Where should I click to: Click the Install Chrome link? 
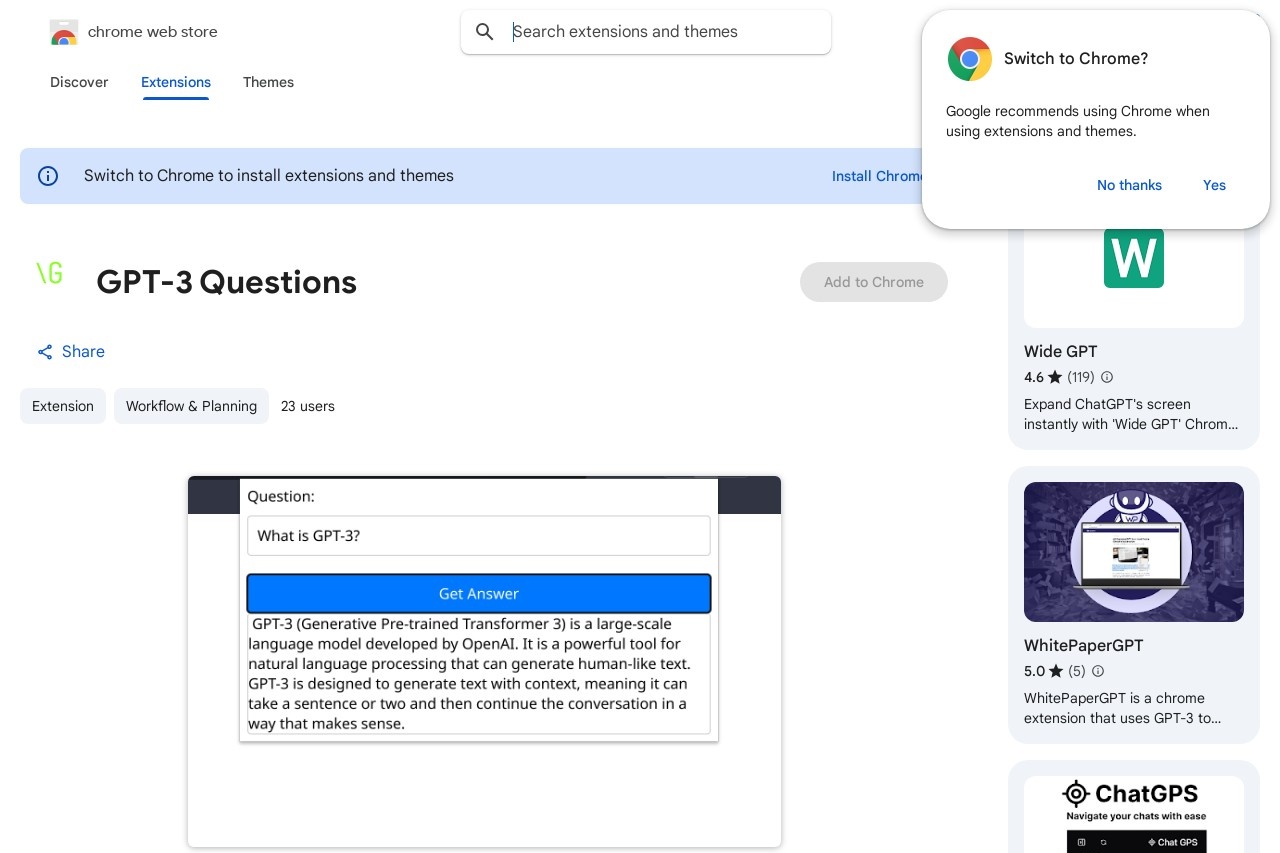point(878,176)
